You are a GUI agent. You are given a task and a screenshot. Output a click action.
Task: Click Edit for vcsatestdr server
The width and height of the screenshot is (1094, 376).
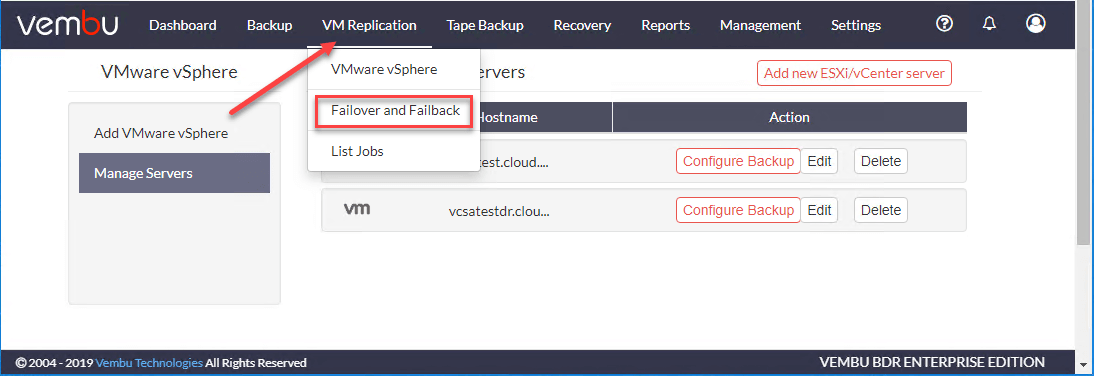click(819, 210)
